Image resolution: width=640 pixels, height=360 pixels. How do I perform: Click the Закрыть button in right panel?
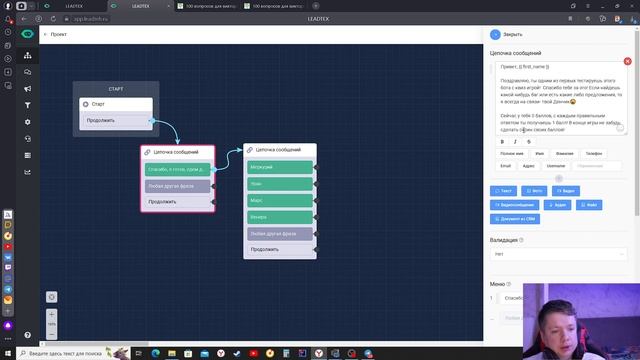(x=506, y=35)
